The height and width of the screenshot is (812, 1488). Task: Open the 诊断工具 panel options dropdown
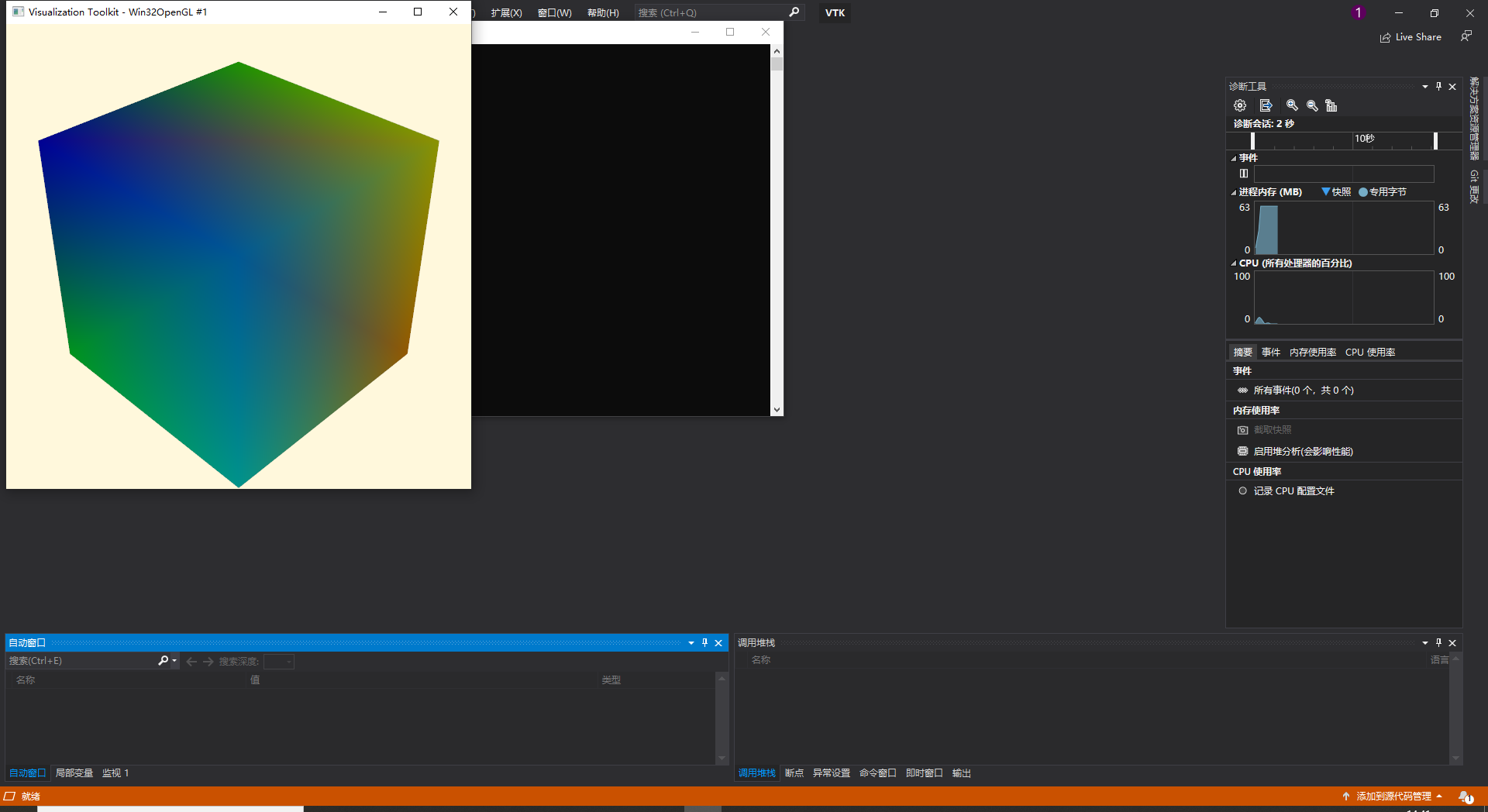pos(1425,86)
